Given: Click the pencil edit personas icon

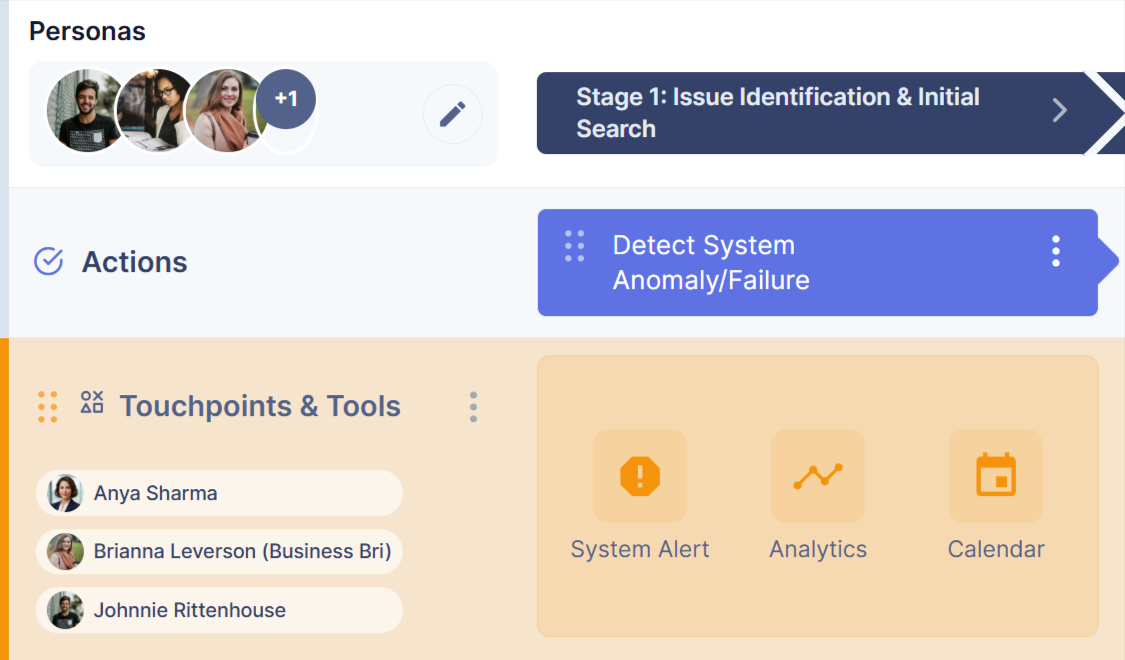Looking at the screenshot, I should tap(452, 114).
